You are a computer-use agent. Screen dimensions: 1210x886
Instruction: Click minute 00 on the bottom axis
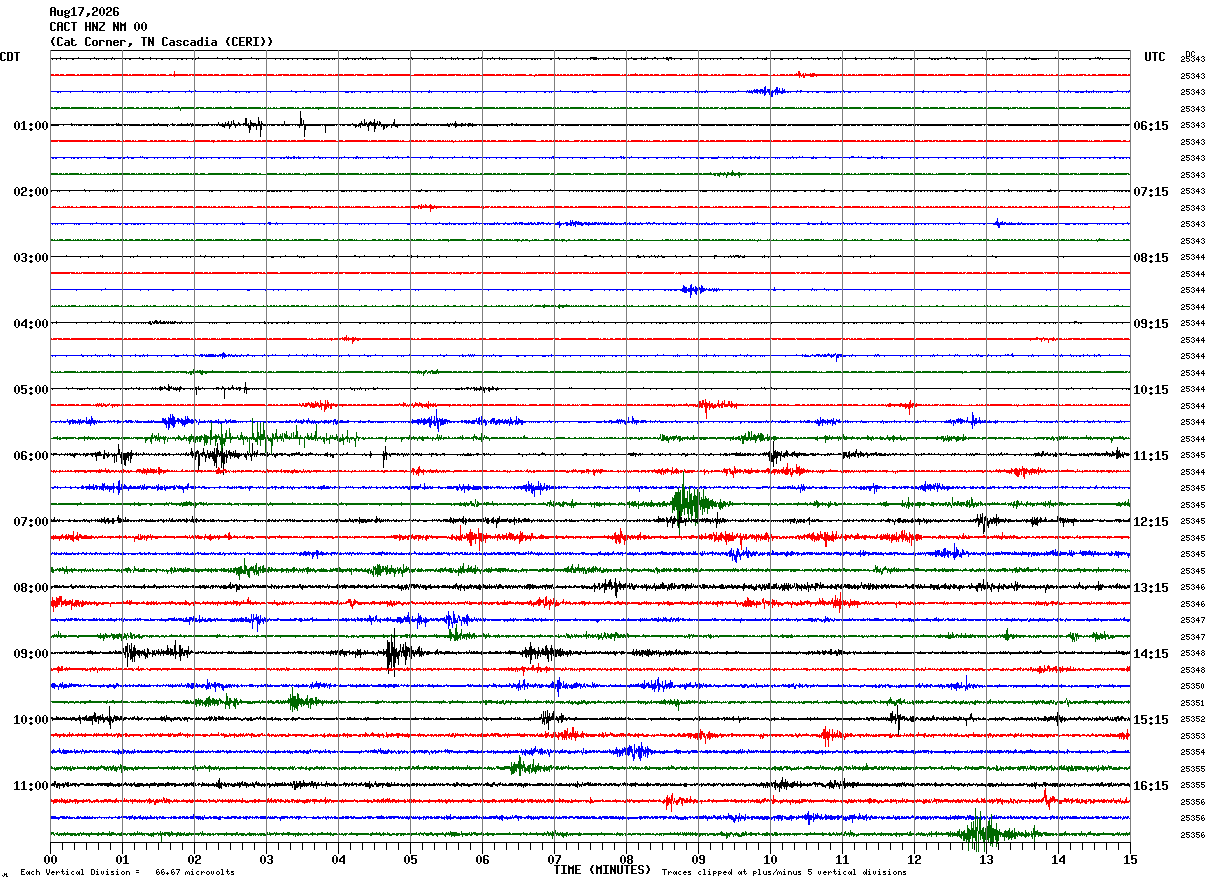coord(50,859)
